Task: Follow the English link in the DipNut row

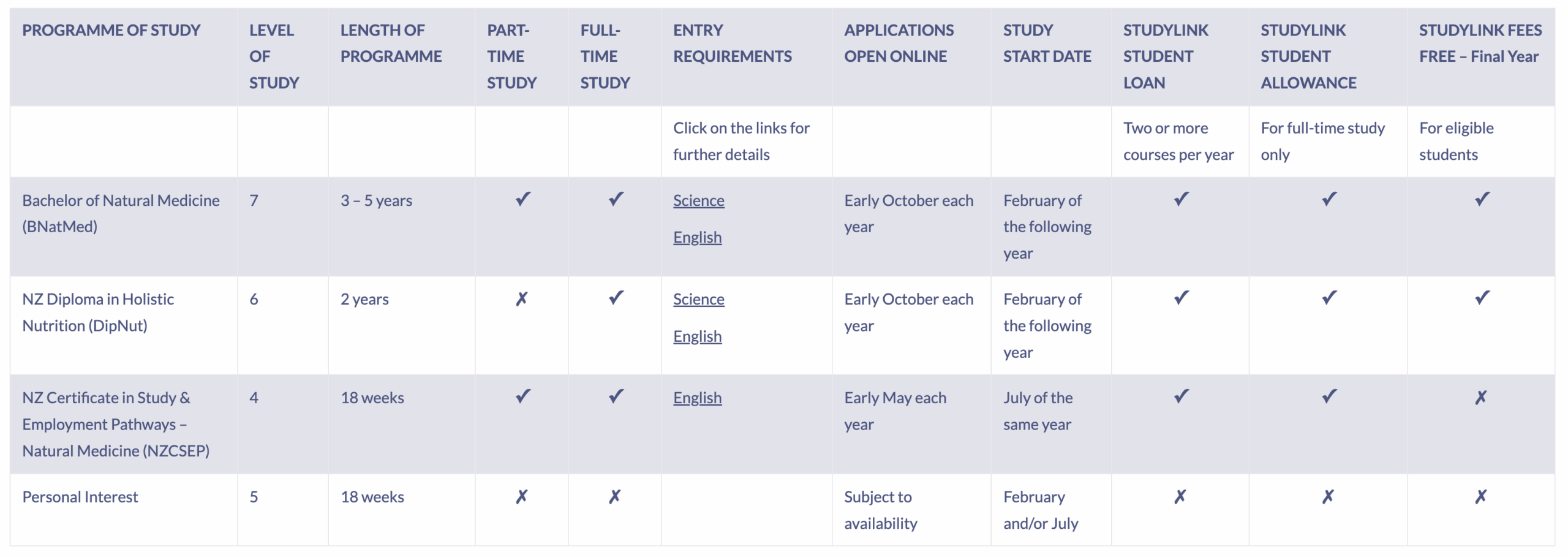Action: (x=697, y=336)
